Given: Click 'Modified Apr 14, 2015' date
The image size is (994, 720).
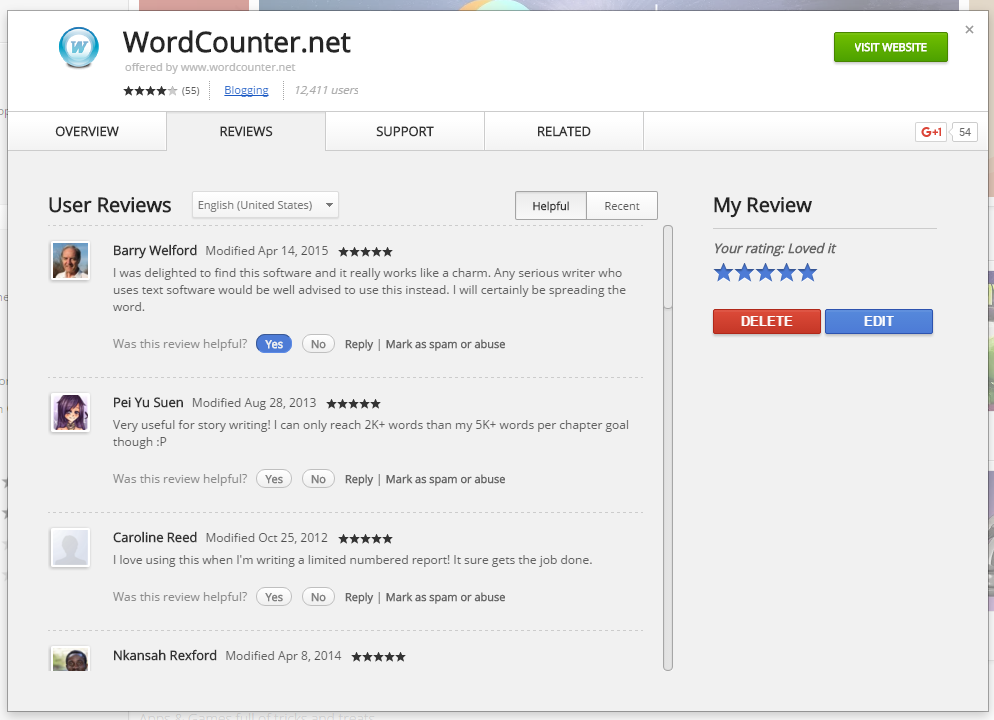Looking at the screenshot, I should [267, 250].
